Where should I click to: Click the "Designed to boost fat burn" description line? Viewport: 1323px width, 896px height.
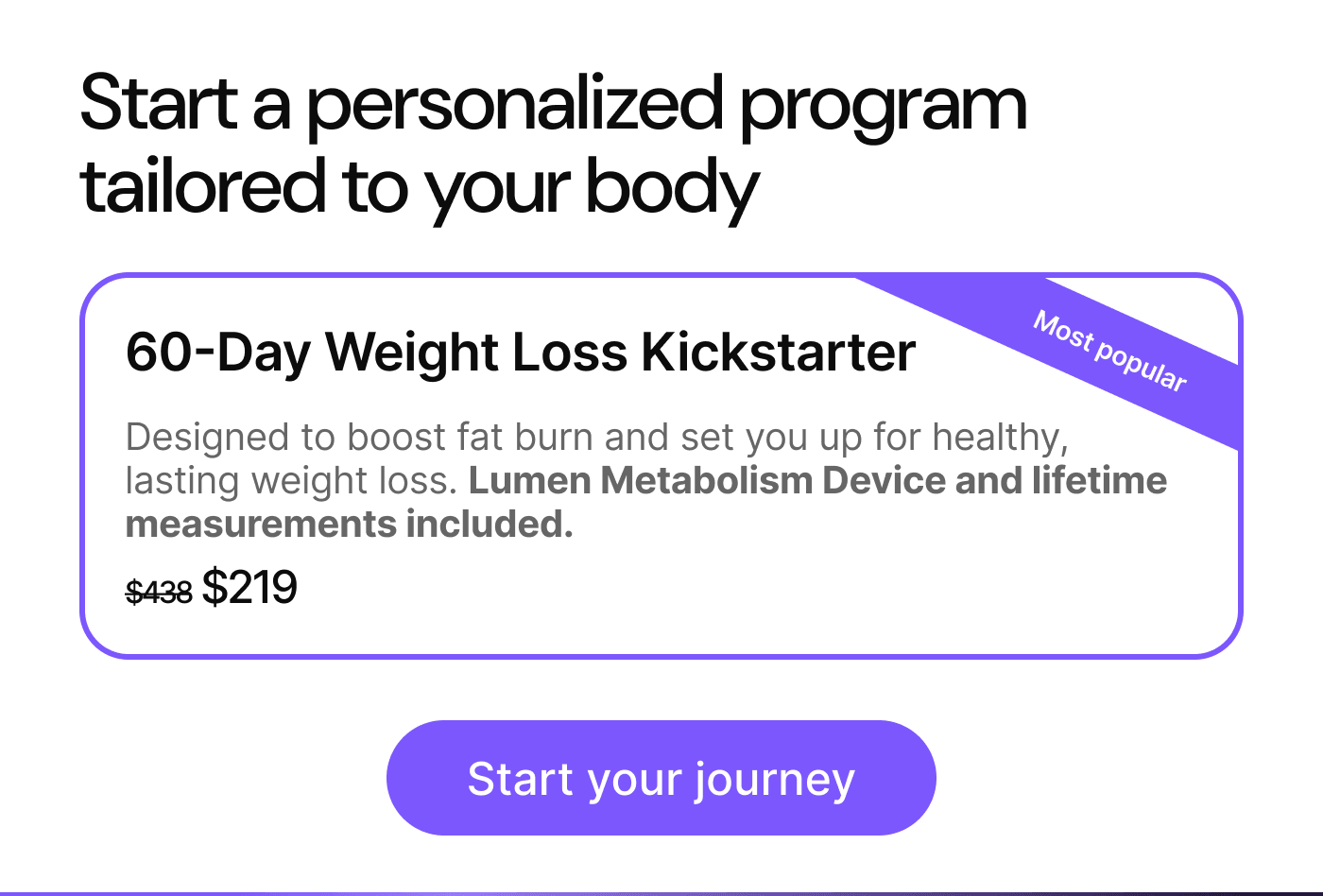pyautogui.click(x=595, y=438)
